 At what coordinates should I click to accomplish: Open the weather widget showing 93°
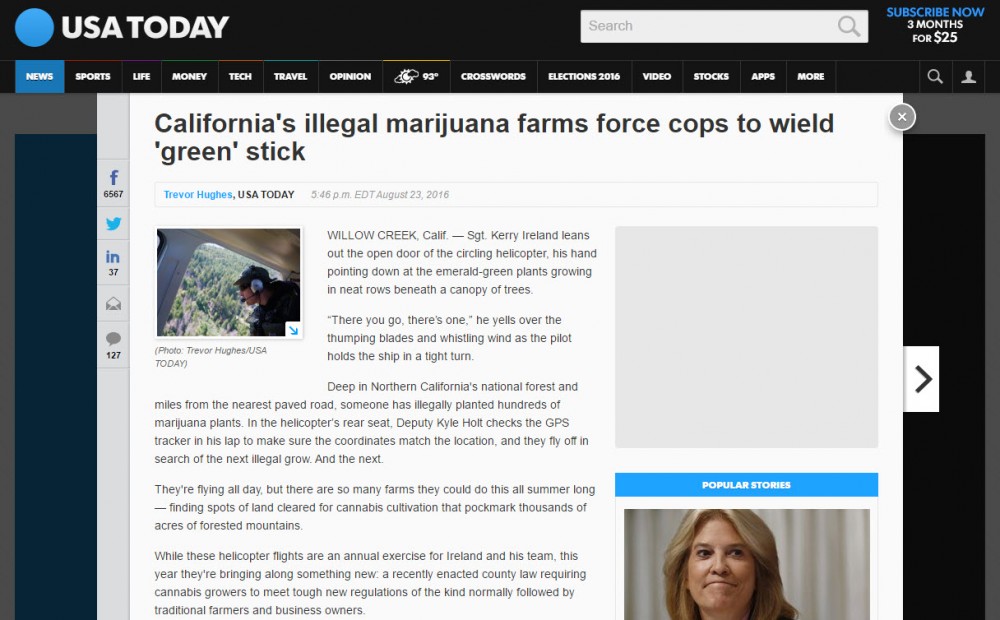pos(416,77)
